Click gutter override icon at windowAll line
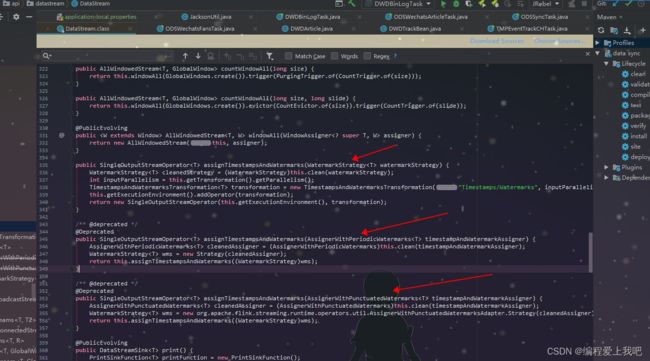The width and height of the screenshot is (650, 361). click(x=61, y=135)
